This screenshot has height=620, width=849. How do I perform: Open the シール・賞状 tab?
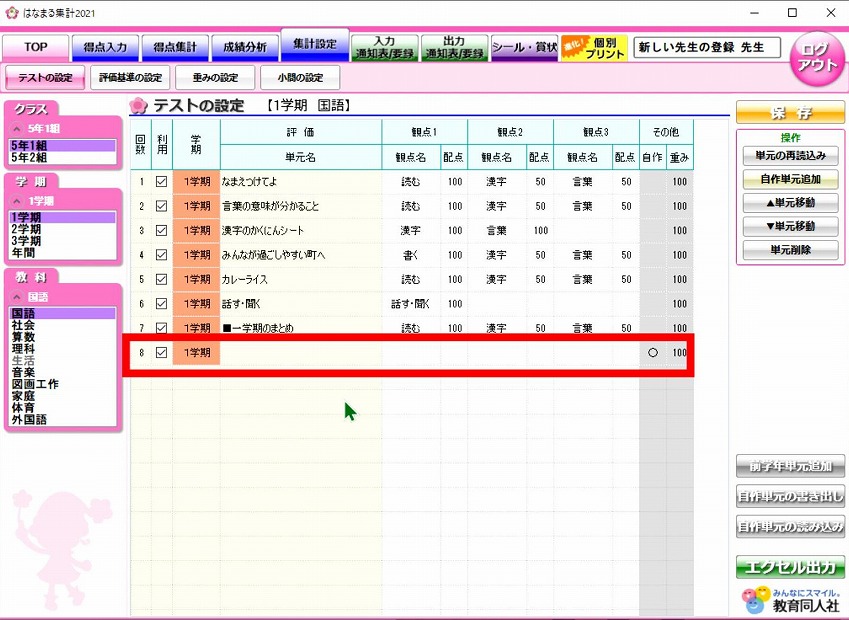pyautogui.click(x=524, y=48)
